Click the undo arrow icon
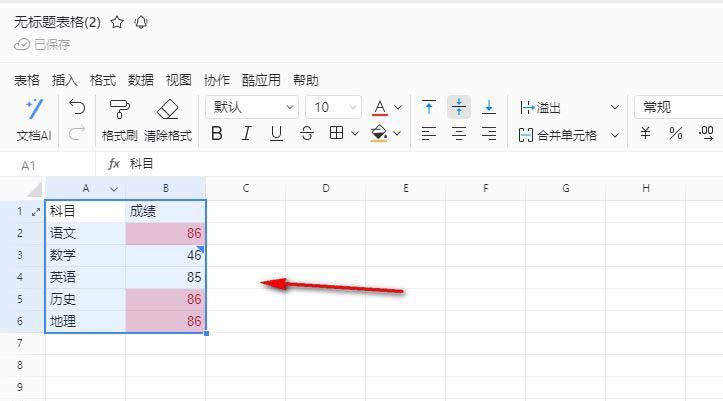This screenshot has width=723, height=401. [x=77, y=107]
